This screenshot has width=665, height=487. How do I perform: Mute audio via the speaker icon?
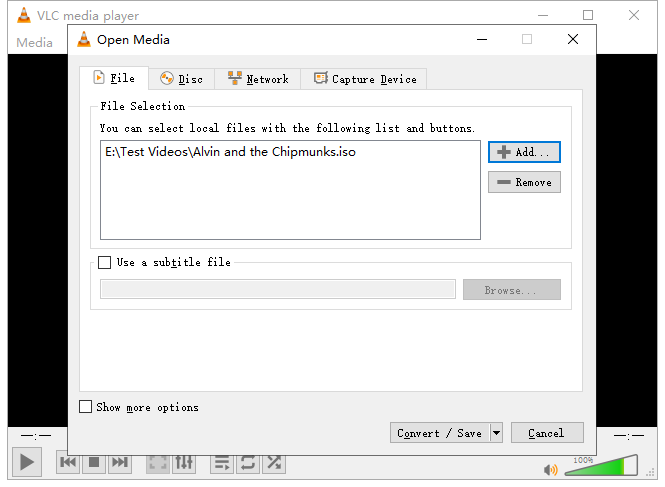(550, 470)
